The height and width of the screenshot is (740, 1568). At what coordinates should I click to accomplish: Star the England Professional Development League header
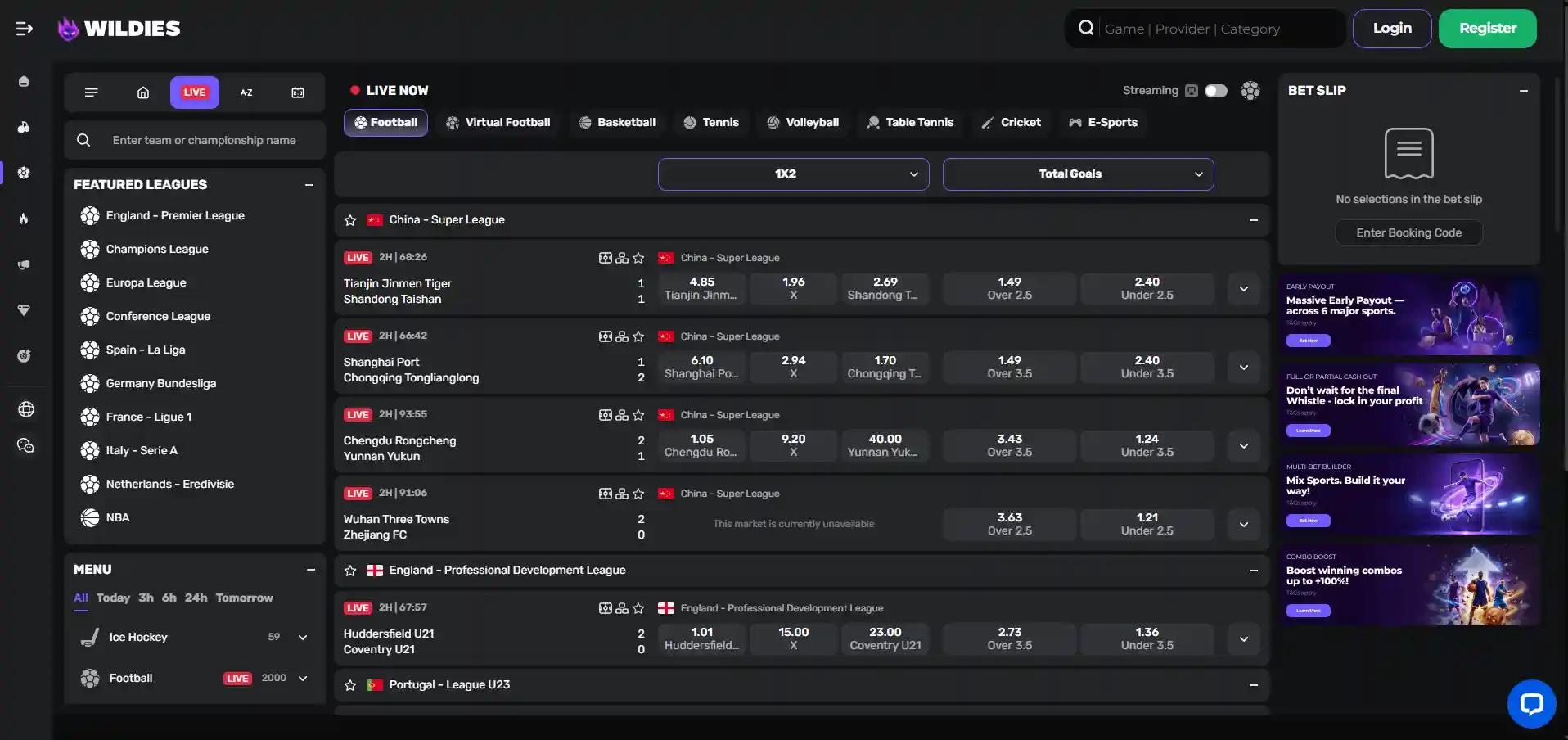pyautogui.click(x=350, y=571)
